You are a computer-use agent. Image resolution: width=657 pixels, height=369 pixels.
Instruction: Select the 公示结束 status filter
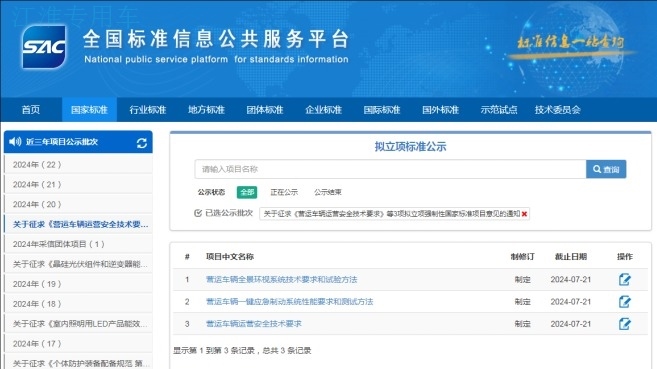tap(328, 192)
